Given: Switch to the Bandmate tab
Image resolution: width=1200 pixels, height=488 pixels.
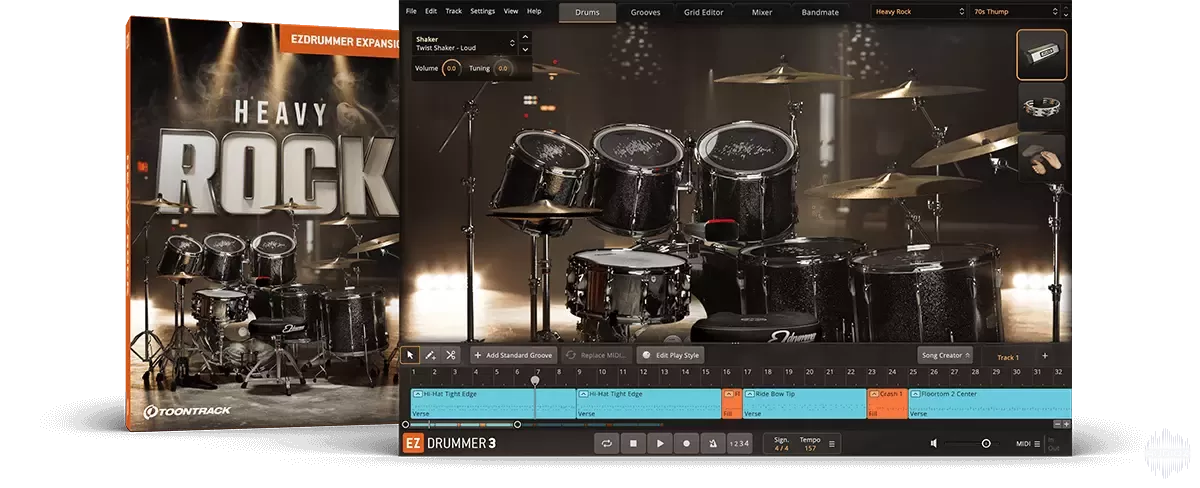Looking at the screenshot, I should point(821,12).
